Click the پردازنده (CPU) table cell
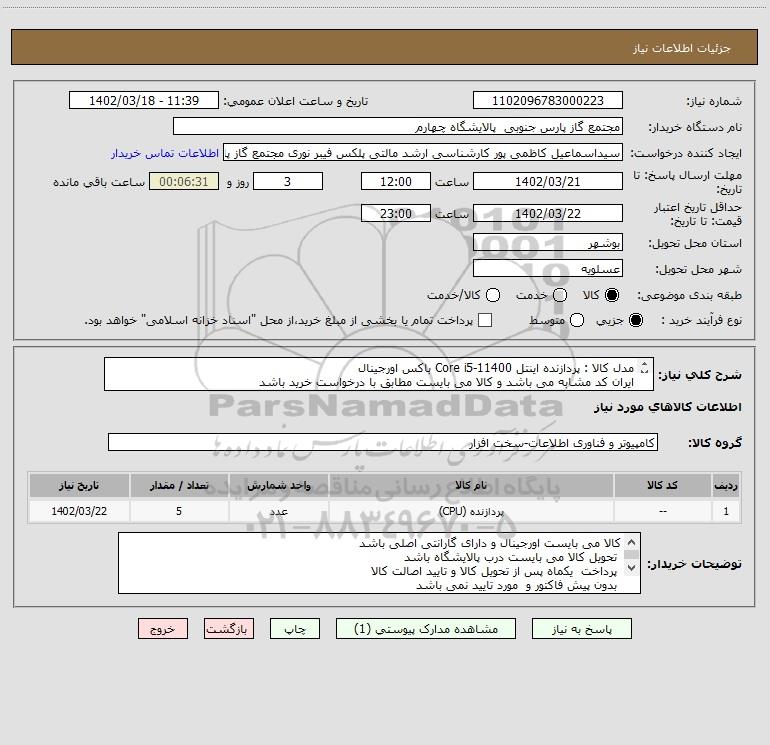Image resolution: width=770 pixels, height=745 pixels. 471,511
